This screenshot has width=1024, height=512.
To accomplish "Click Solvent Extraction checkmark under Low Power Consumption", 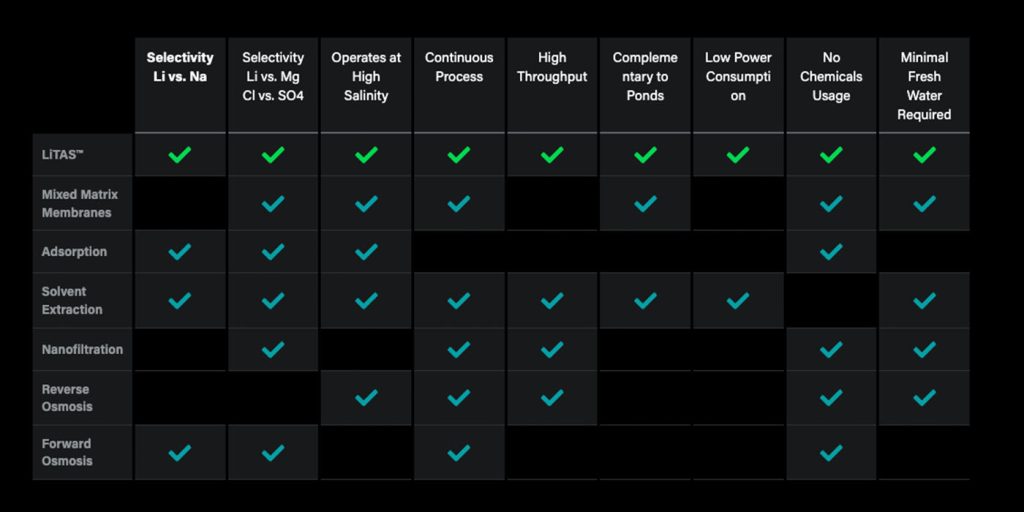I will 738,300.
